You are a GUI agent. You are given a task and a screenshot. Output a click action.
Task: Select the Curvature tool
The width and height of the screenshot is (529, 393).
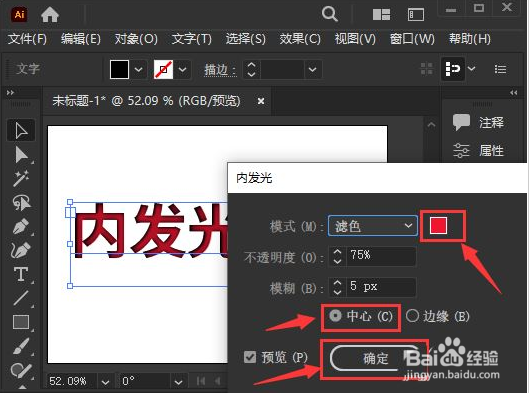21,250
